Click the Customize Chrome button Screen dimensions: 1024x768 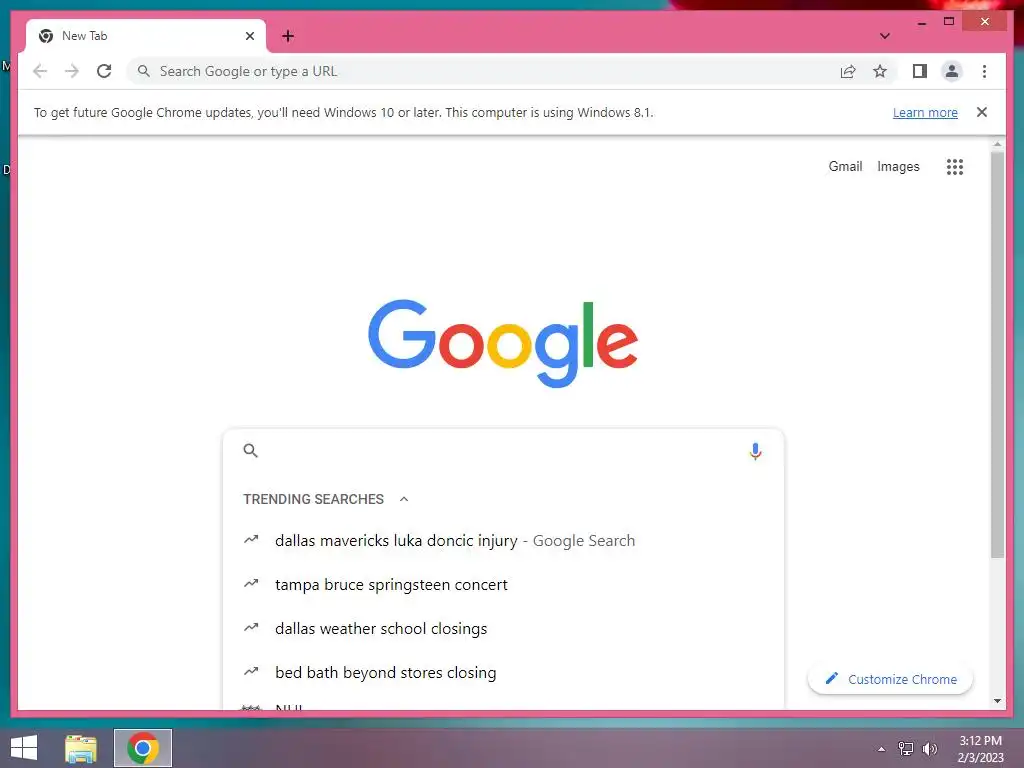coord(890,679)
